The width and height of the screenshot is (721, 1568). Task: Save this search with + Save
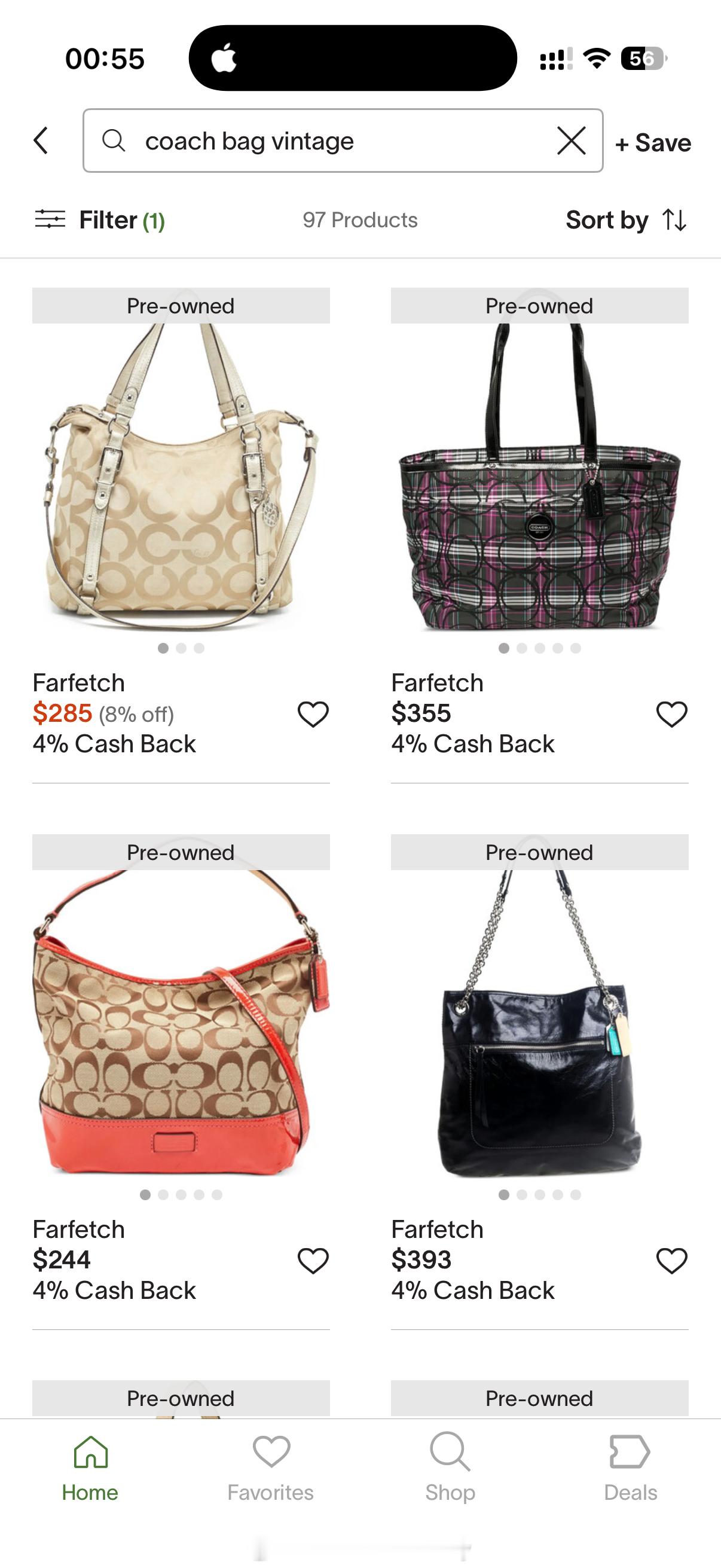pos(653,143)
